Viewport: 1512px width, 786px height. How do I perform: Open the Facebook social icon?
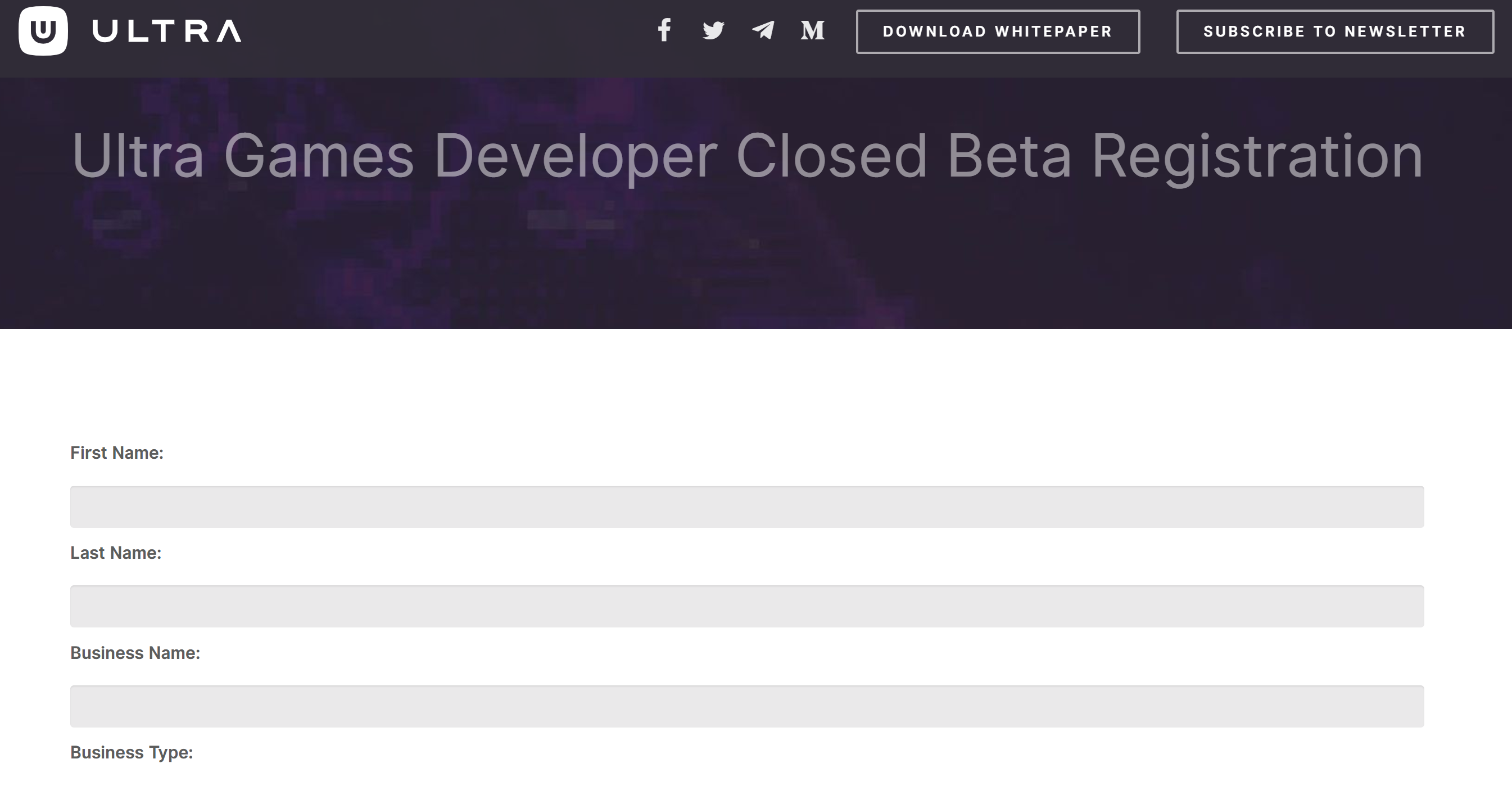(x=664, y=30)
